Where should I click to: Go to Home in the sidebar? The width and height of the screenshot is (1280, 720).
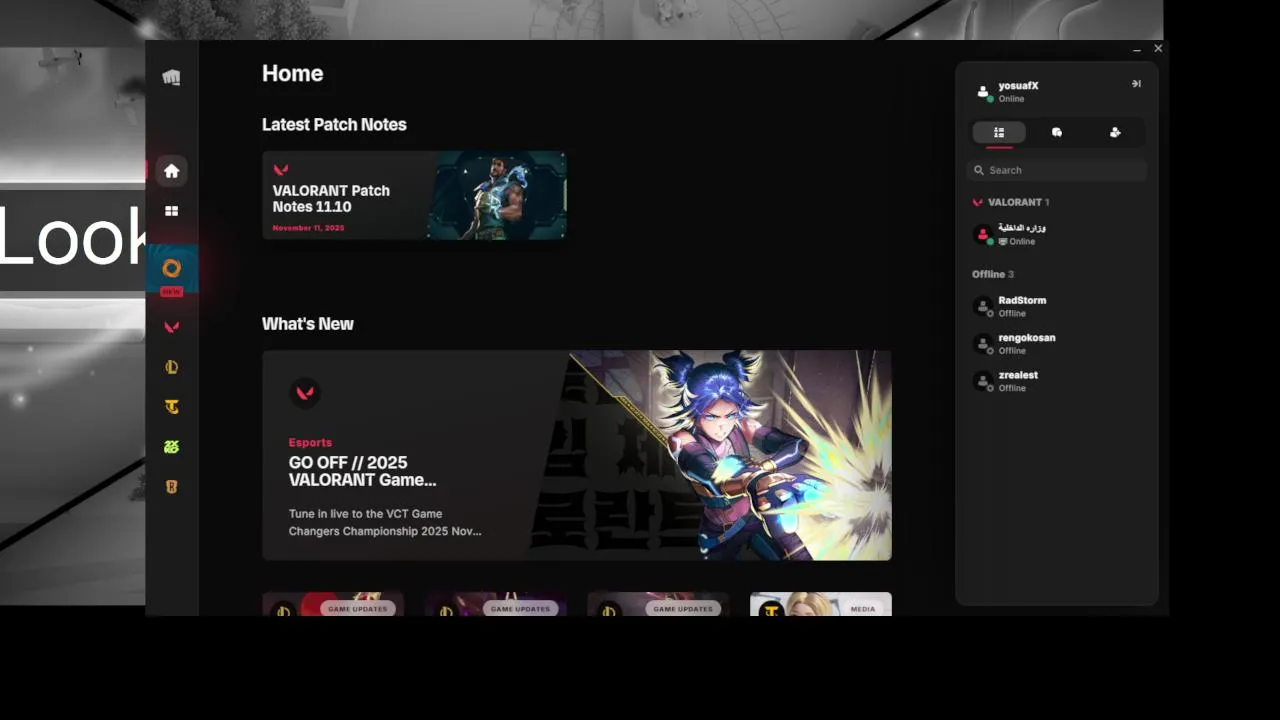click(x=172, y=171)
